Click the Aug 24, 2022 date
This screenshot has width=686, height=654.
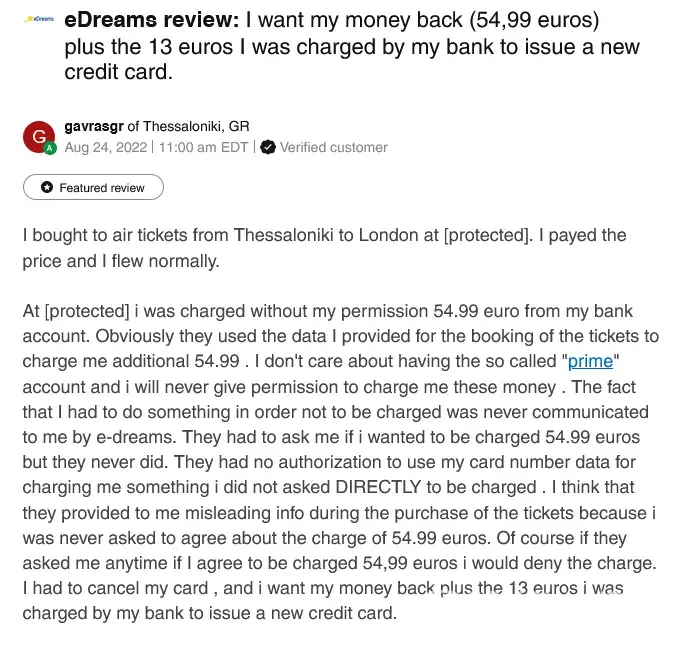pyautogui.click(x=106, y=147)
